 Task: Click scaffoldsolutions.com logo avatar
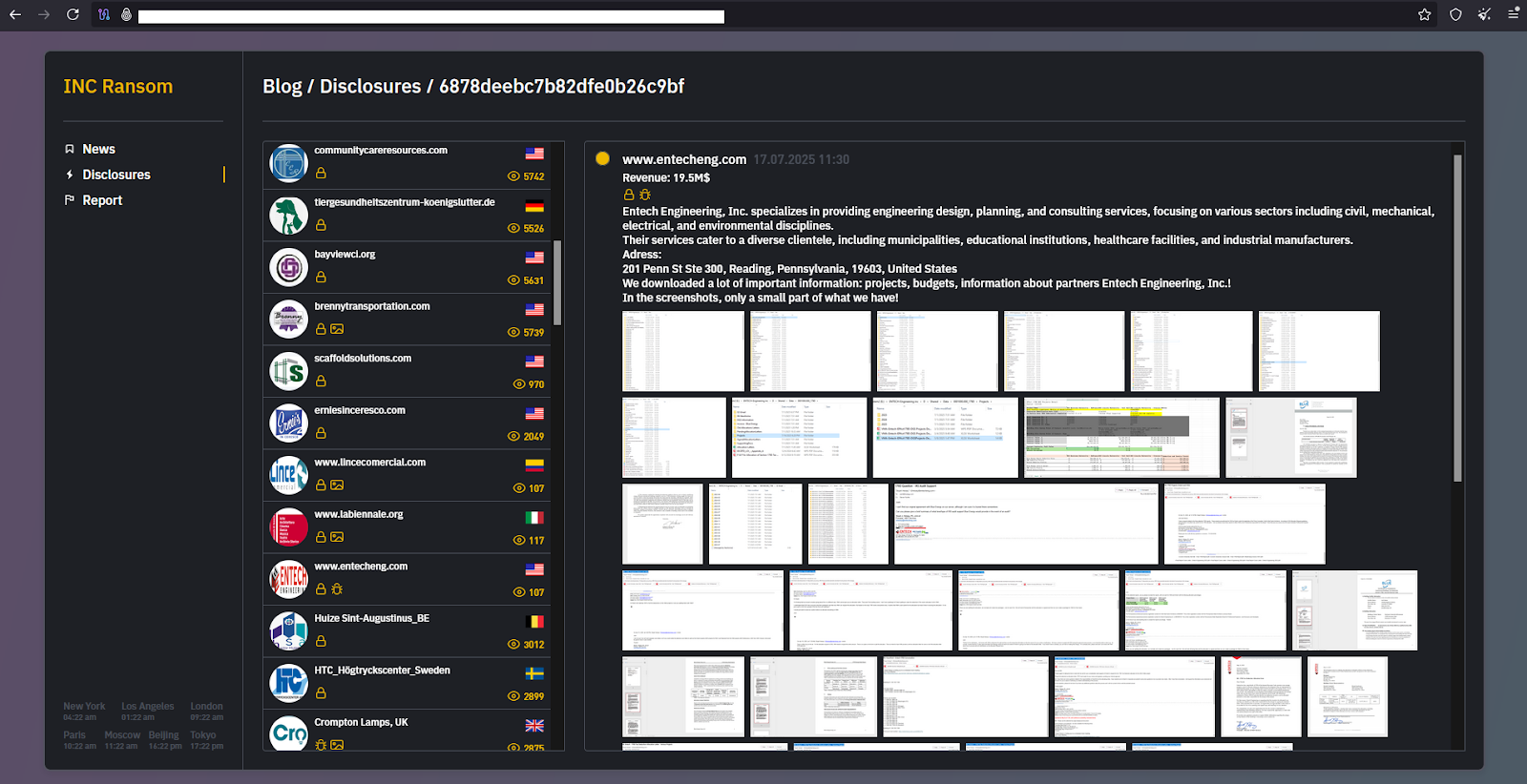pyautogui.click(x=288, y=372)
